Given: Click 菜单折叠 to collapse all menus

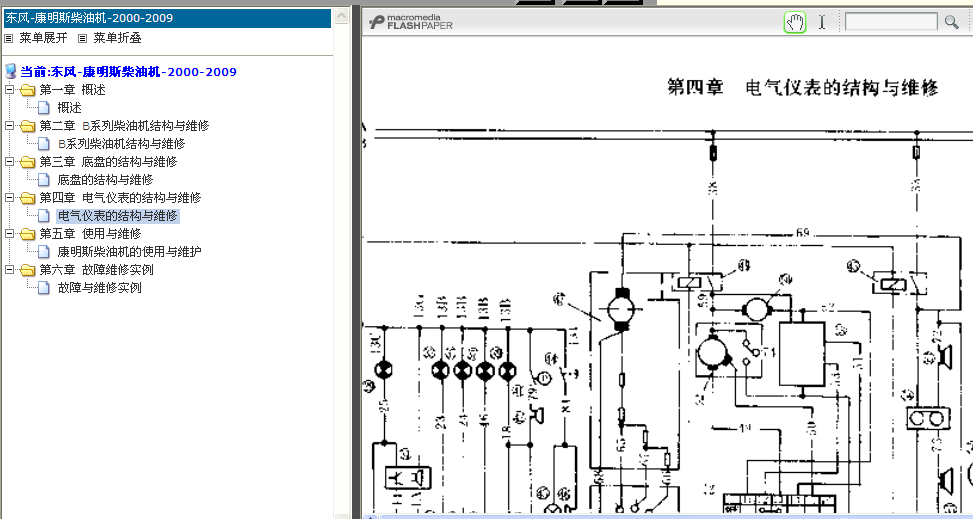Looking at the screenshot, I should coord(117,38).
